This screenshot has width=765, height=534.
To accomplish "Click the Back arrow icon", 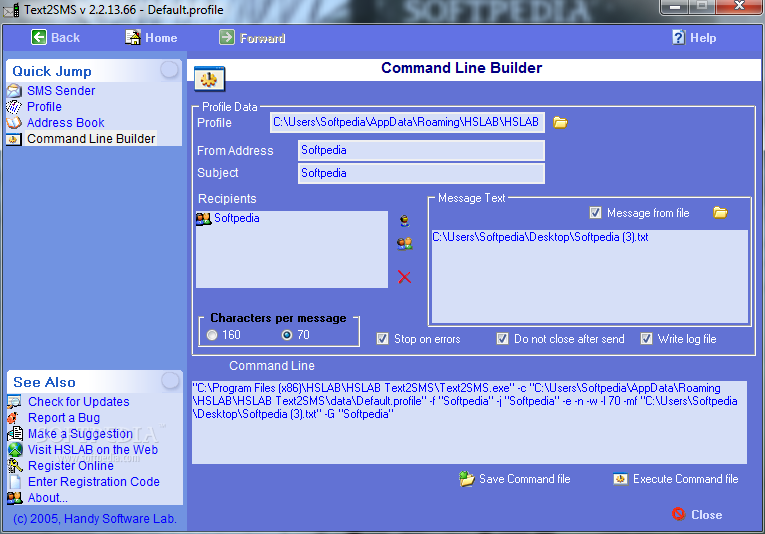I will (x=39, y=37).
